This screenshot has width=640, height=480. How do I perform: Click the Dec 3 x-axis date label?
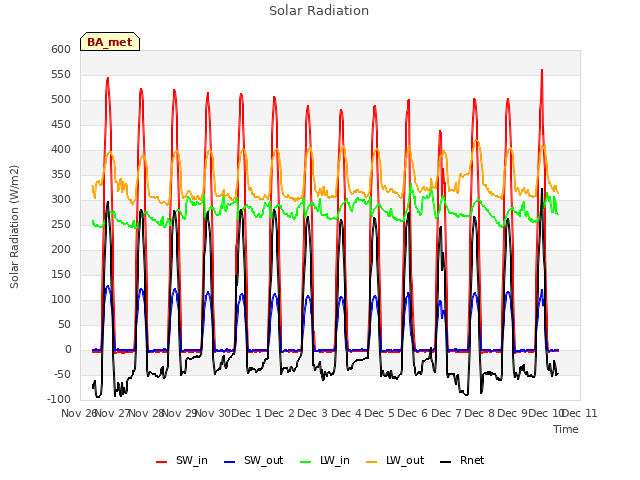pyautogui.click(x=313, y=413)
